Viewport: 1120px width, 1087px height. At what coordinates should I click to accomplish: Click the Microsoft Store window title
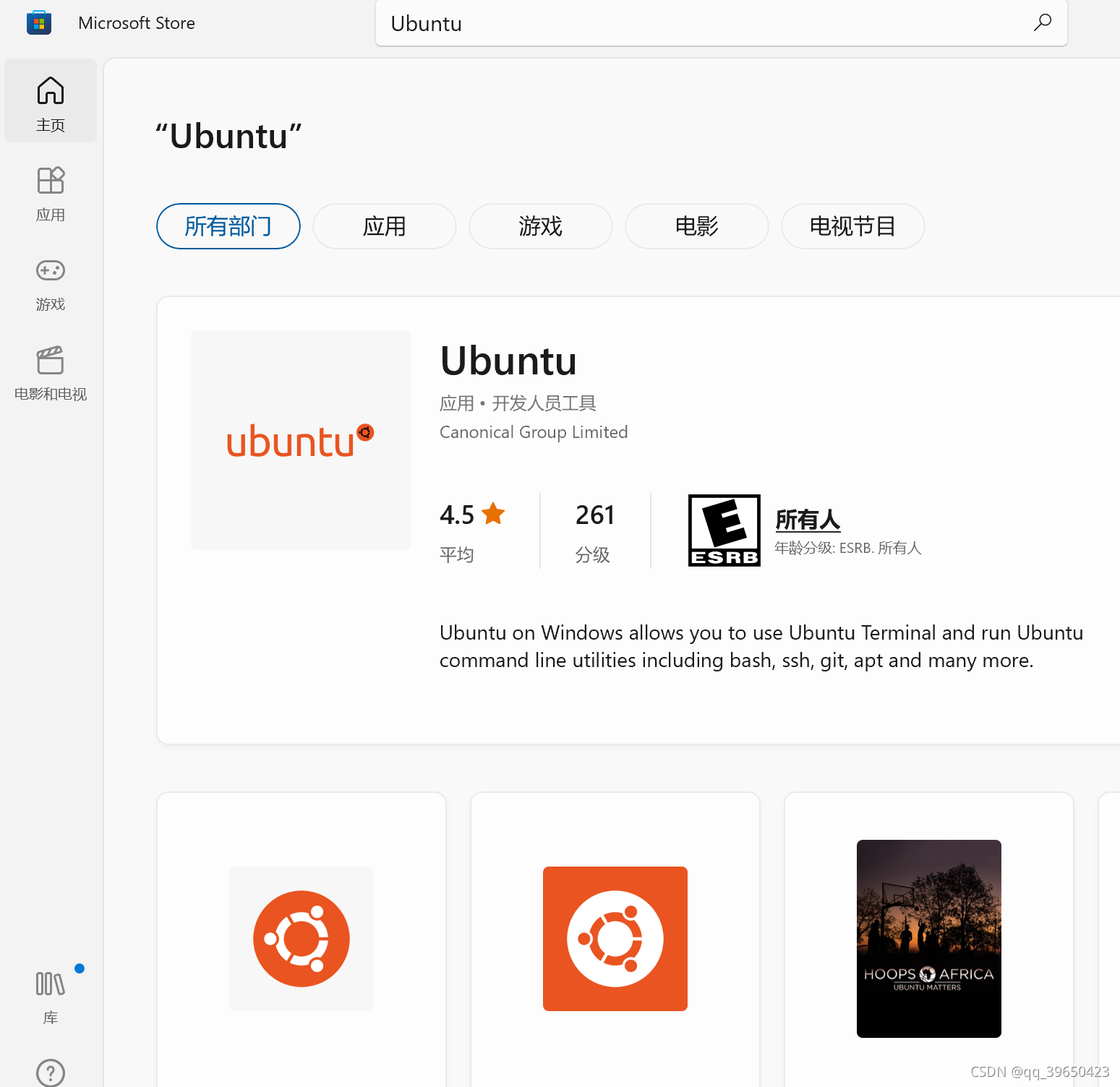click(137, 23)
